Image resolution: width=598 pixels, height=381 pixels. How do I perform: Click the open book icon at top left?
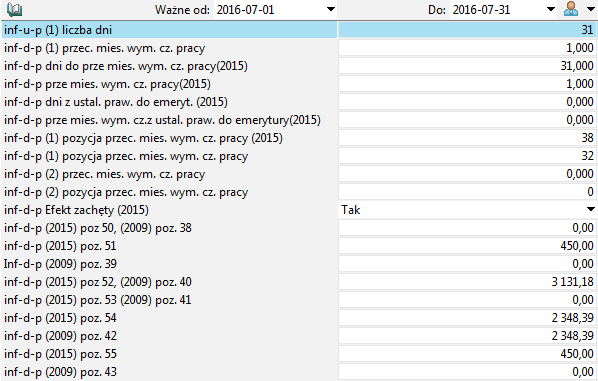pyautogui.click(x=14, y=9)
